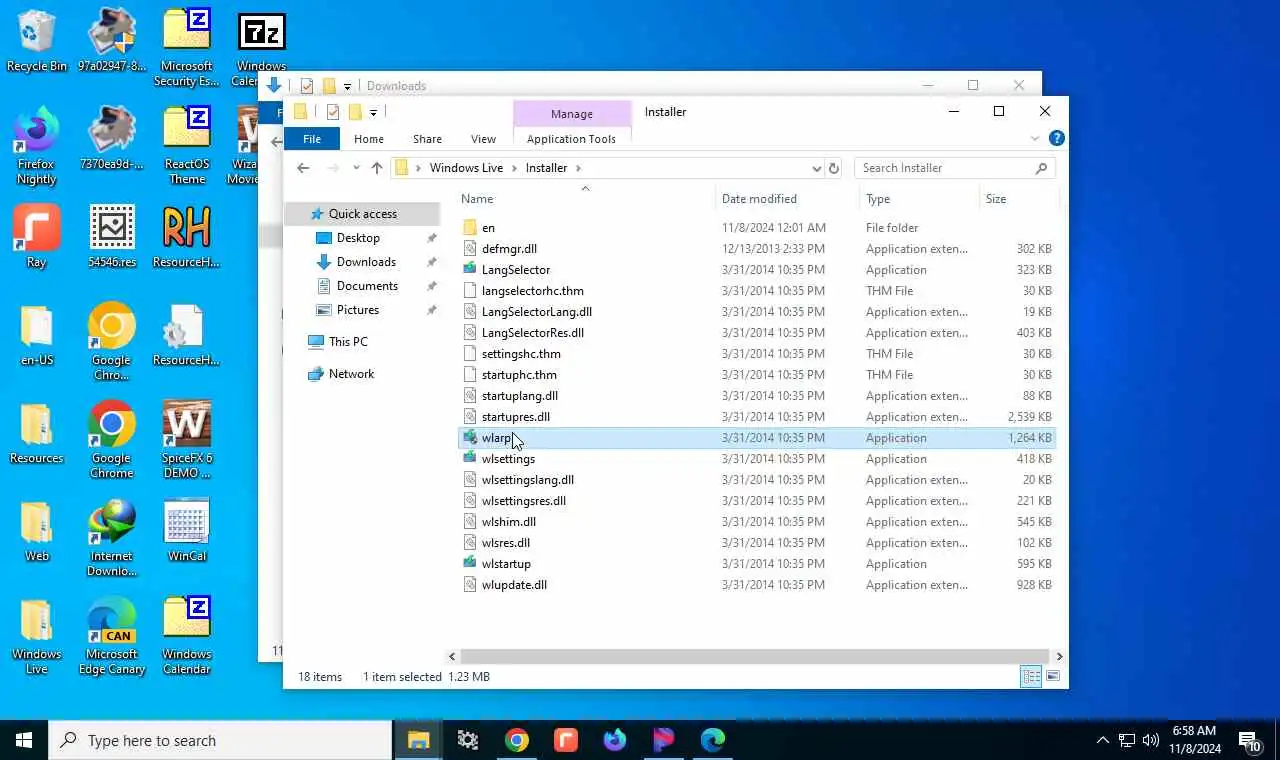Click chevron before Windows Live in address bar
Viewport: 1280px width, 760px height.
(x=419, y=168)
